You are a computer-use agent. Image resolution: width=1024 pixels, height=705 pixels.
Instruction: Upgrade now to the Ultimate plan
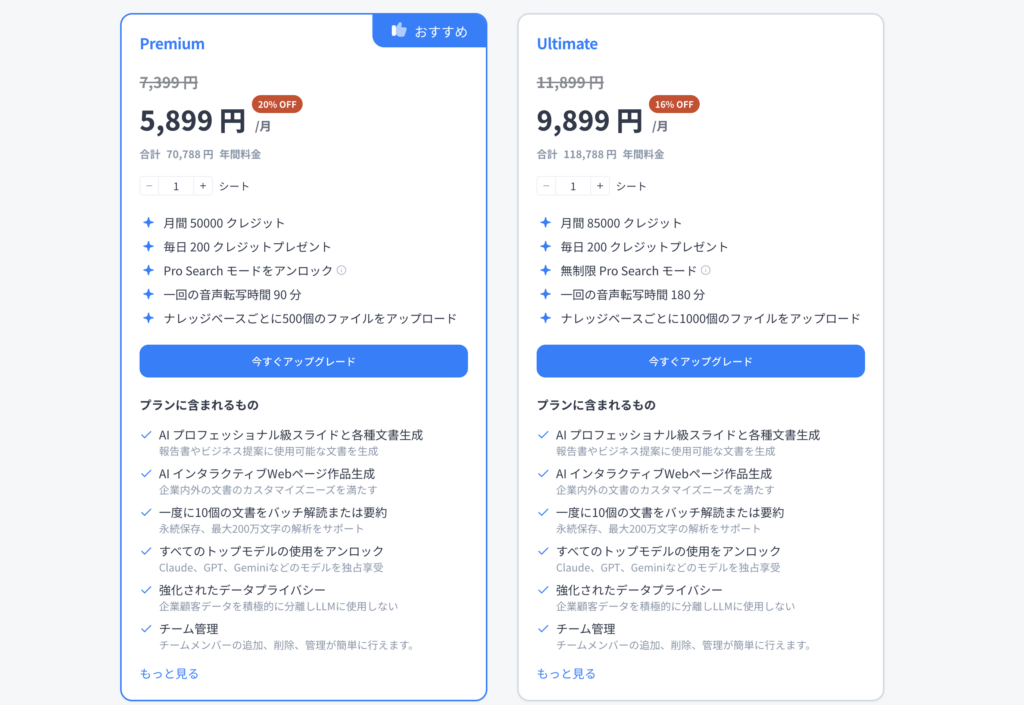[700, 361]
